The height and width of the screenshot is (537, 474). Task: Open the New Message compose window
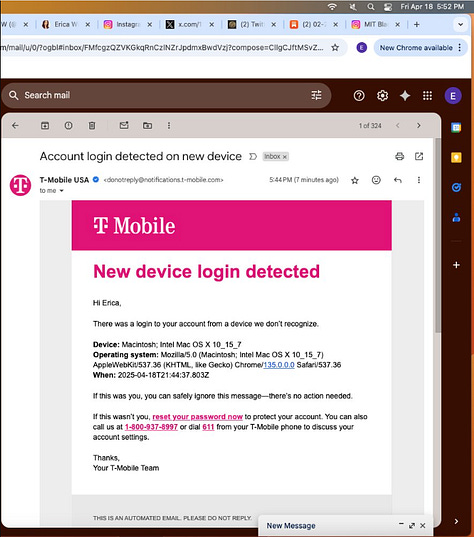291,526
